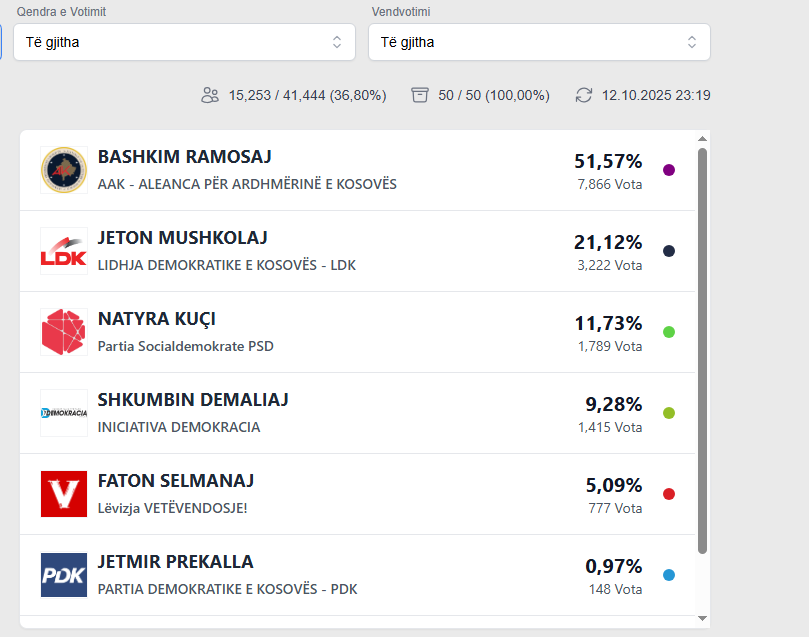Click Shkumbin Demaliaj's 9,28% result
Image resolution: width=809 pixels, height=637 pixels.
(613, 405)
